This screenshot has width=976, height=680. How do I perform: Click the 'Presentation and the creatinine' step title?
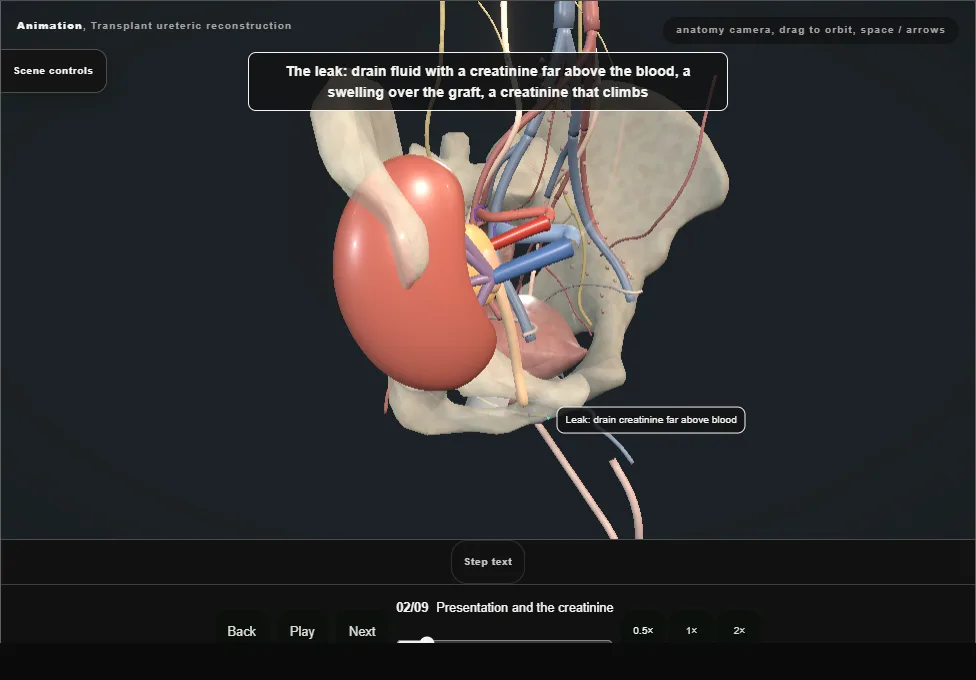525,607
